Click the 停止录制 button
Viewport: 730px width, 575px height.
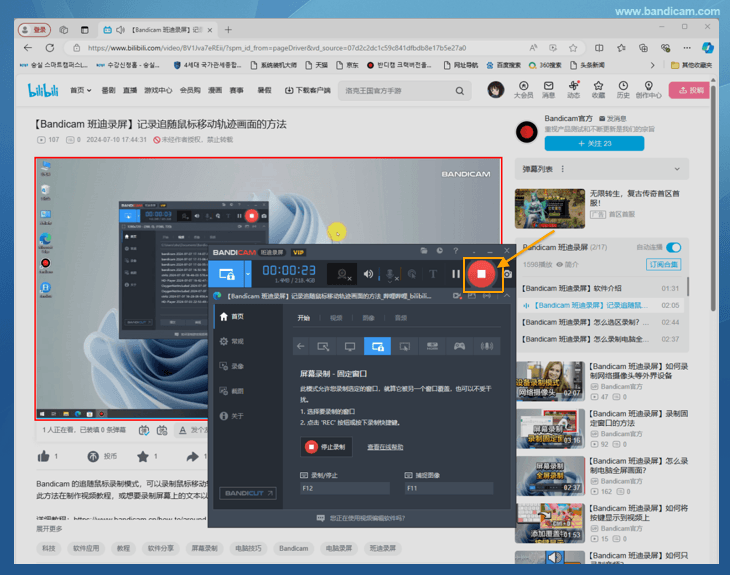click(326, 447)
